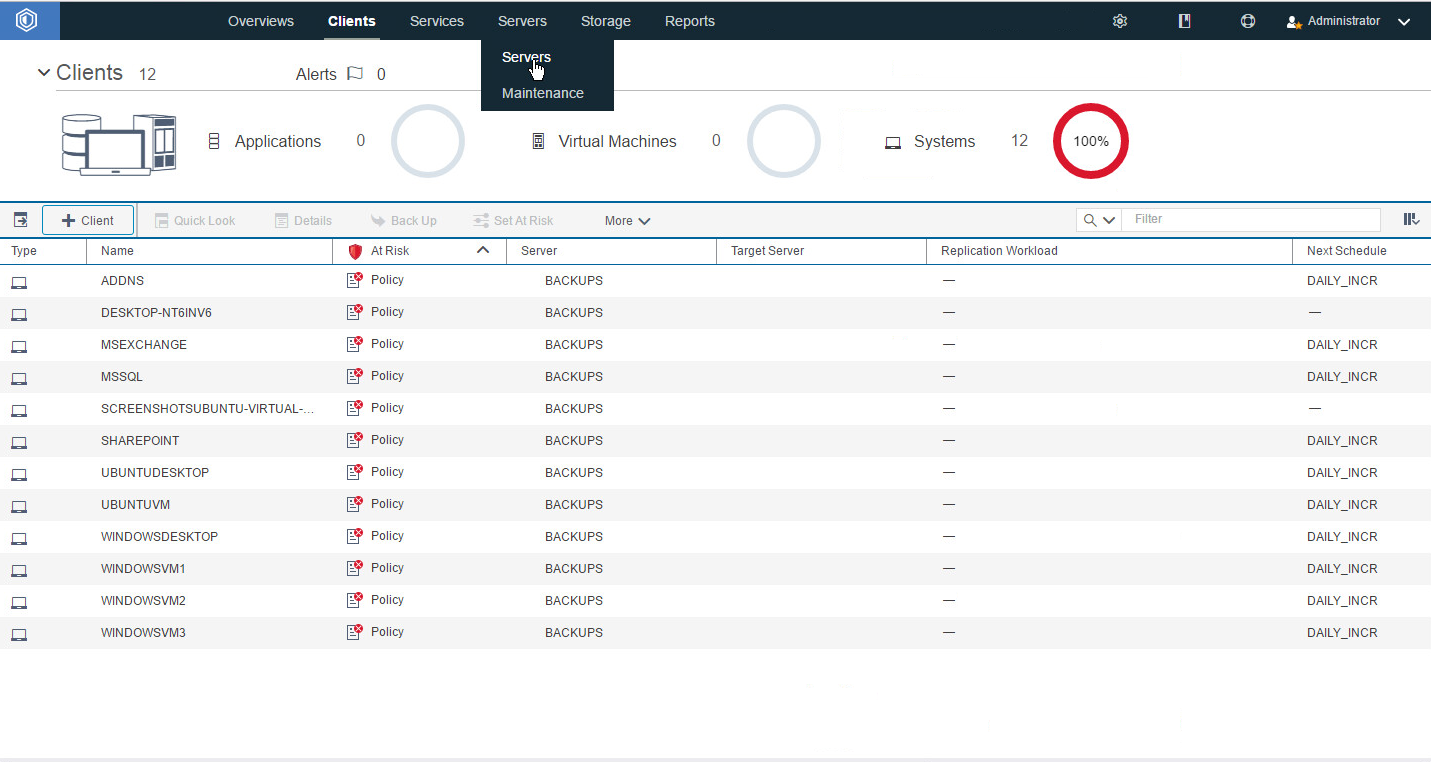Collapse the Clients summary section chevron
This screenshot has height=762, width=1431.
click(x=43, y=73)
